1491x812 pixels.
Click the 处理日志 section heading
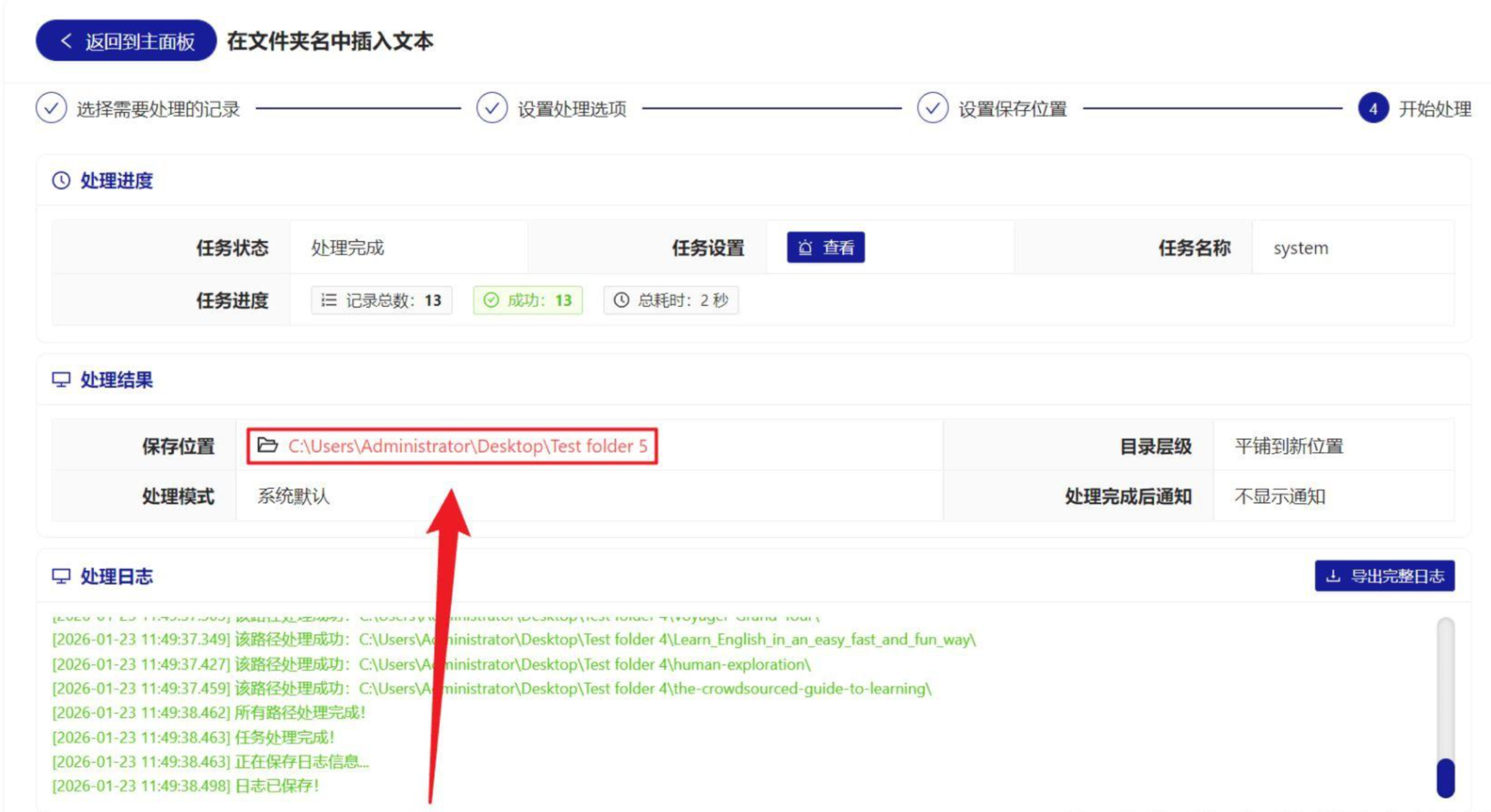[x=116, y=576]
